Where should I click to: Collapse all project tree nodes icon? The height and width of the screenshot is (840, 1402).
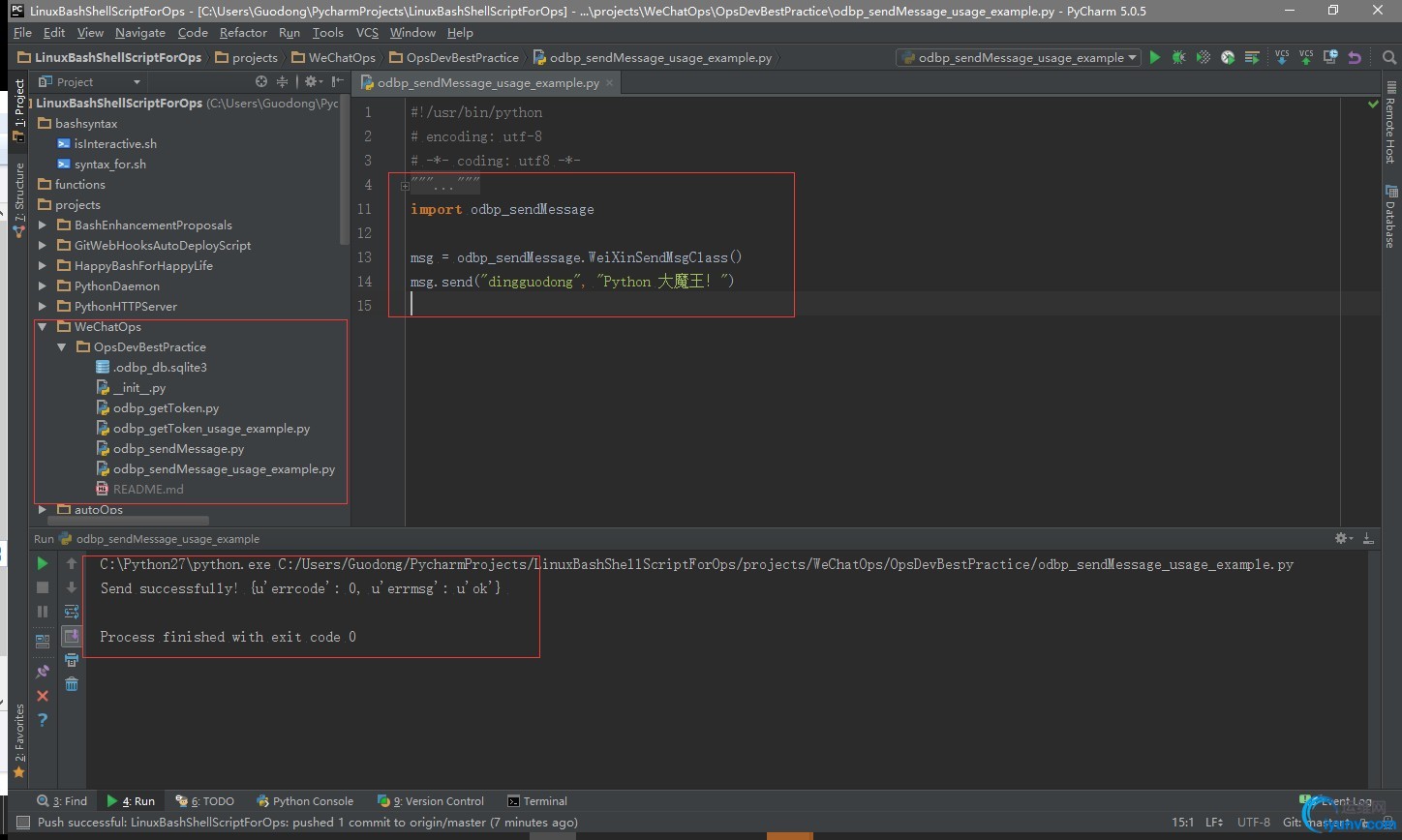click(283, 82)
